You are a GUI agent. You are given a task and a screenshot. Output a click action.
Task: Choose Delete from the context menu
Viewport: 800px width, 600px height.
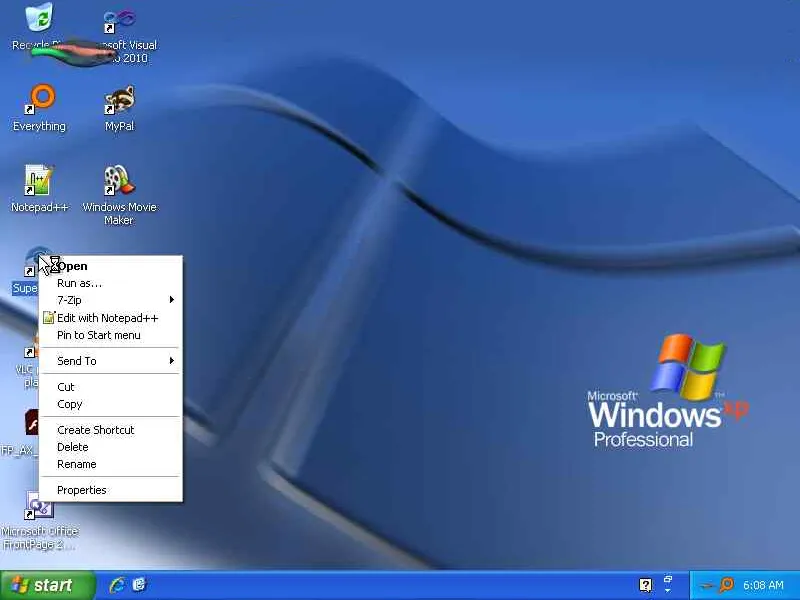tap(111, 447)
